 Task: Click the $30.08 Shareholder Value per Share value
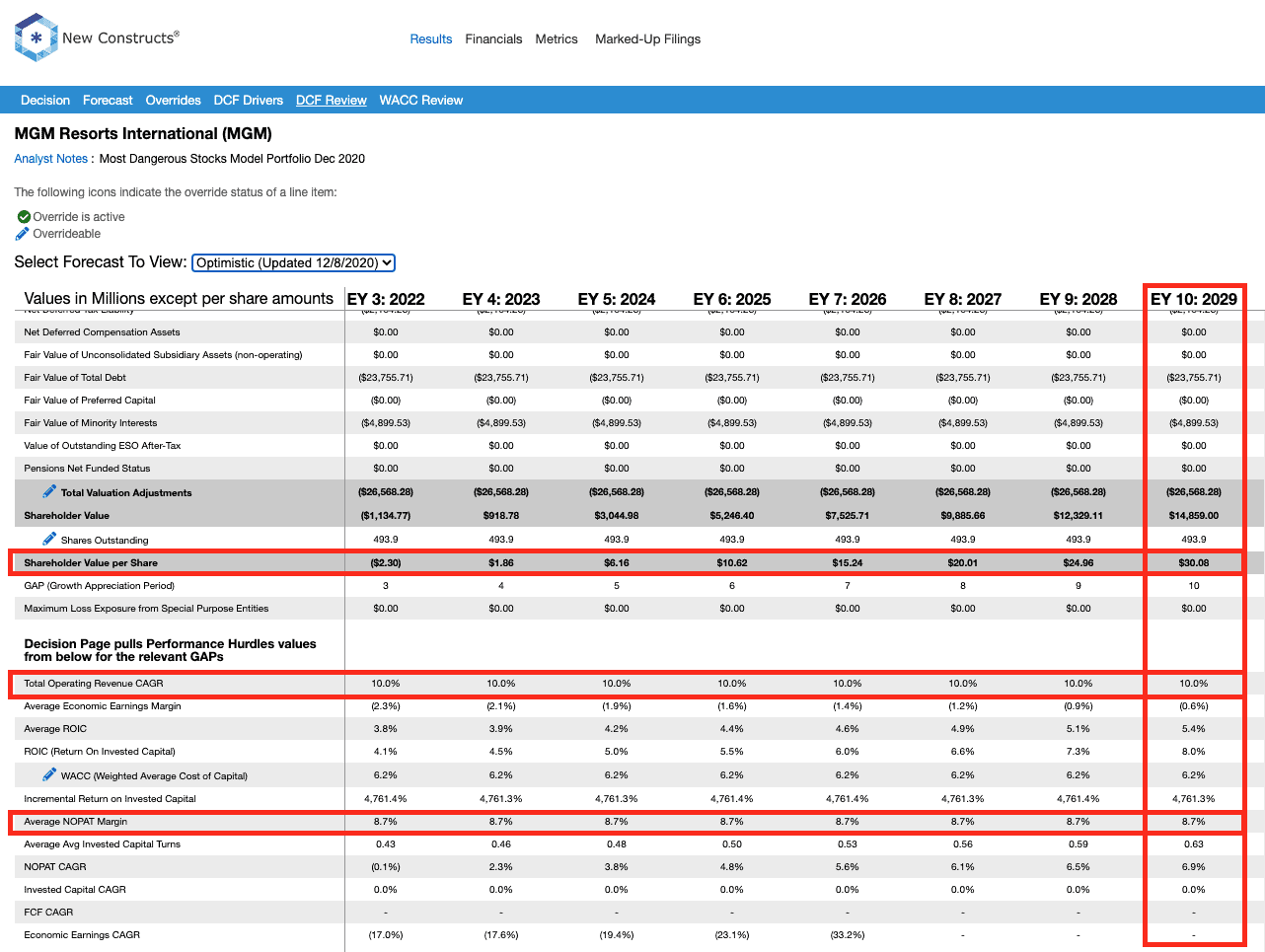click(x=1194, y=563)
